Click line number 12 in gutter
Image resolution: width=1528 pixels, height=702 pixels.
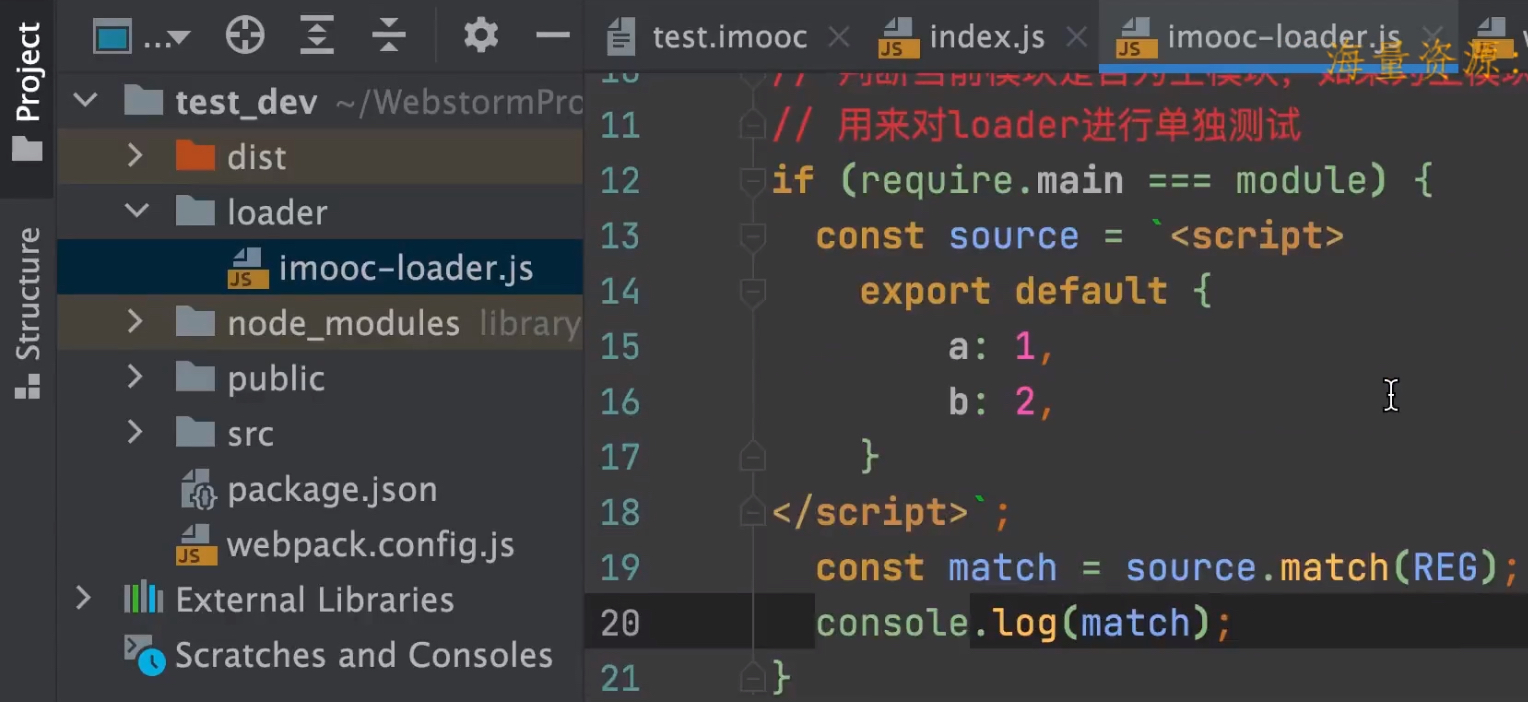tap(620, 181)
